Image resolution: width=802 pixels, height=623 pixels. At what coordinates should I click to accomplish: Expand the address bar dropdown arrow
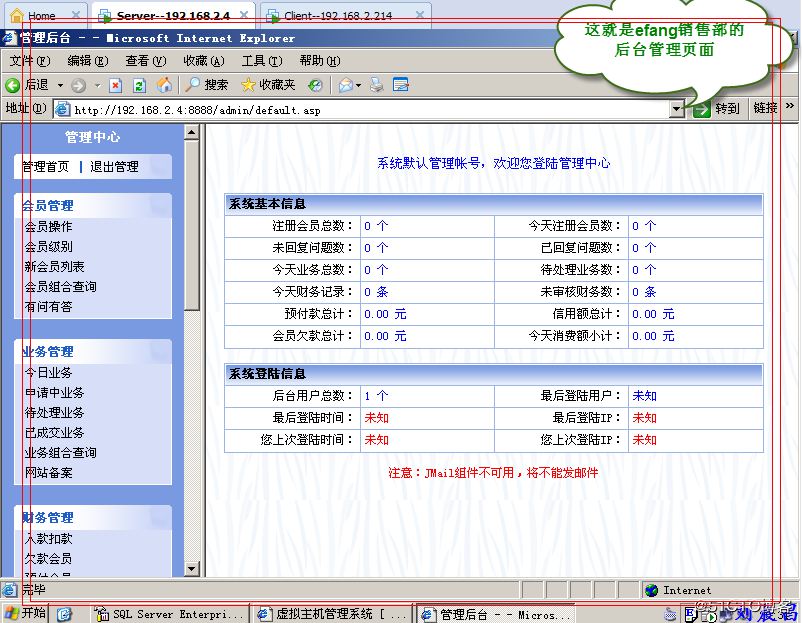[676, 109]
